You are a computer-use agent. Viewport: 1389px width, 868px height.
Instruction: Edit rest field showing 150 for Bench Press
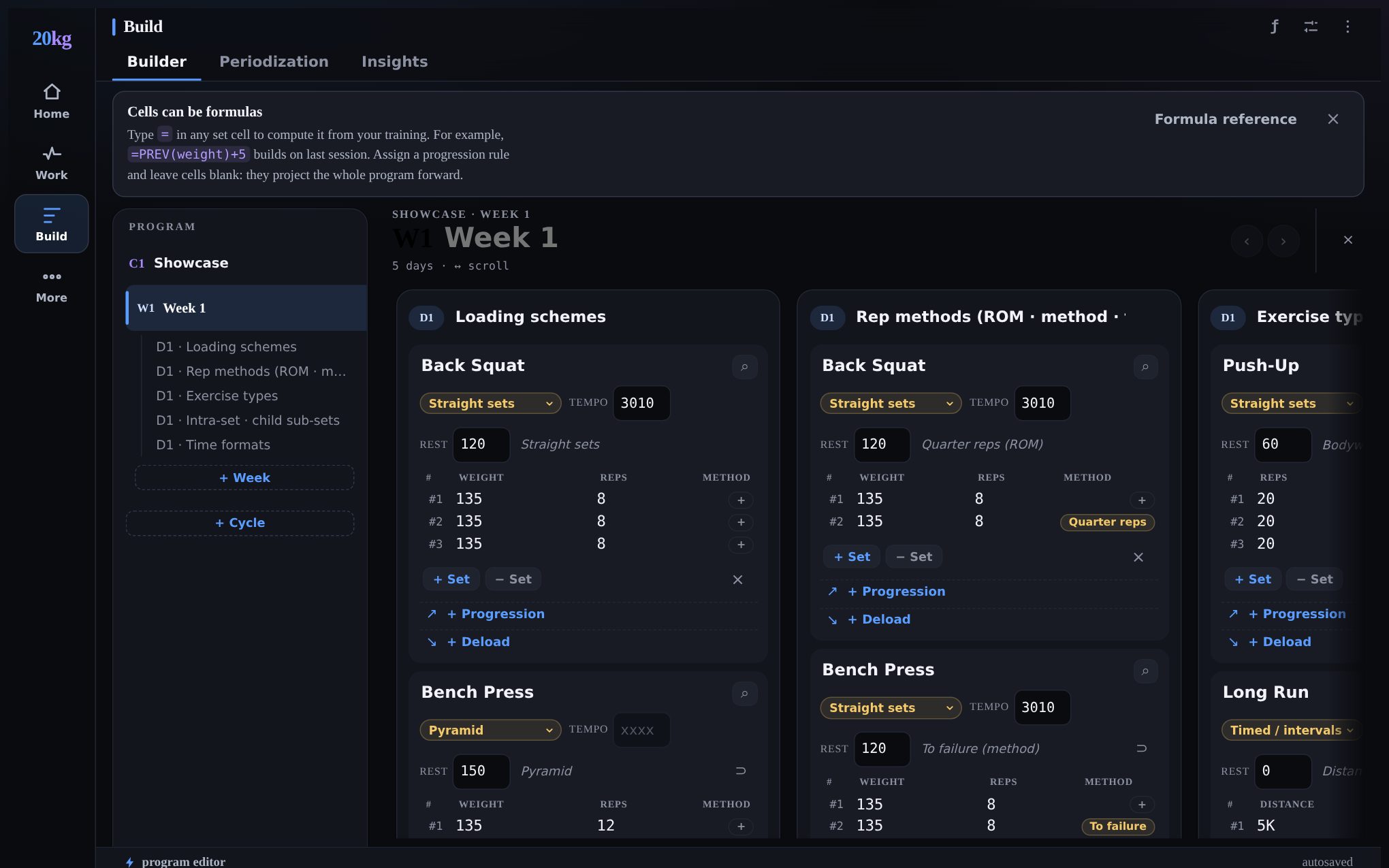click(481, 771)
